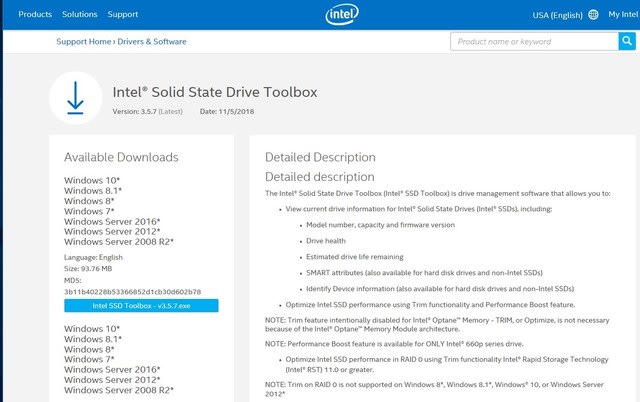Click first Windows 10* entry in downloads
This screenshot has width=640, height=402.
click(x=92, y=180)
